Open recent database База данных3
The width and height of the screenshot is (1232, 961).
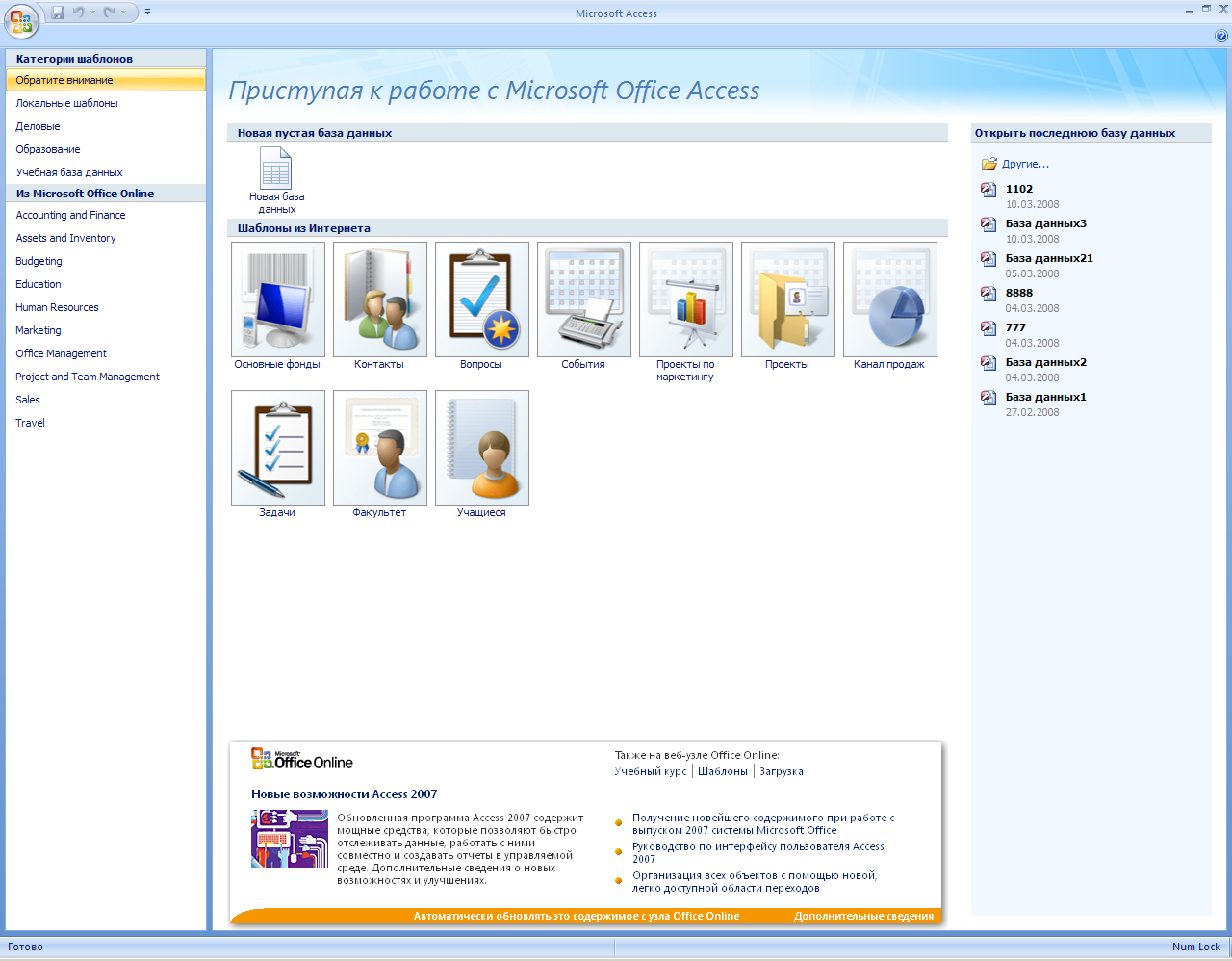tap(1046, 223)
